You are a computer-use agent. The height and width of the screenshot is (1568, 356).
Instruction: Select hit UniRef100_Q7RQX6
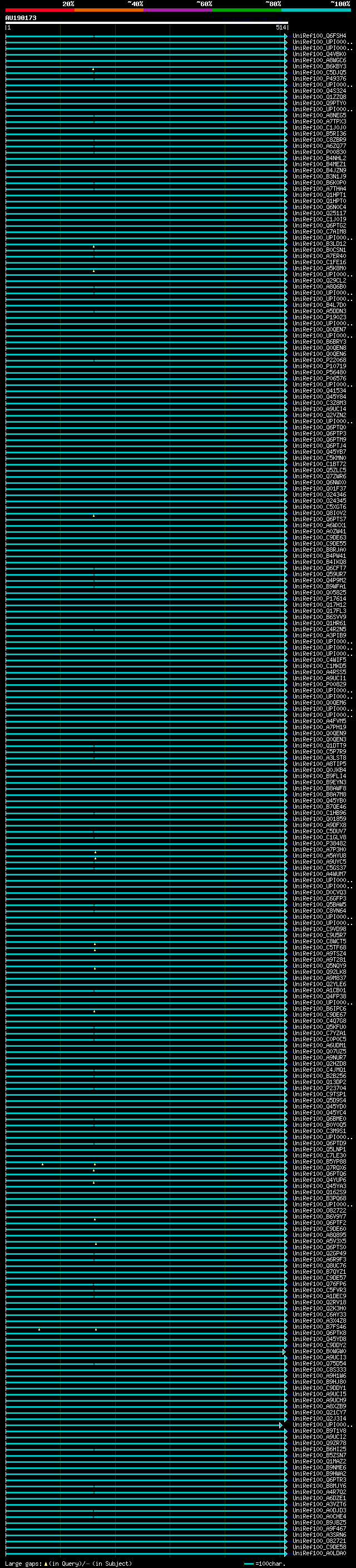click(319, 1168)
